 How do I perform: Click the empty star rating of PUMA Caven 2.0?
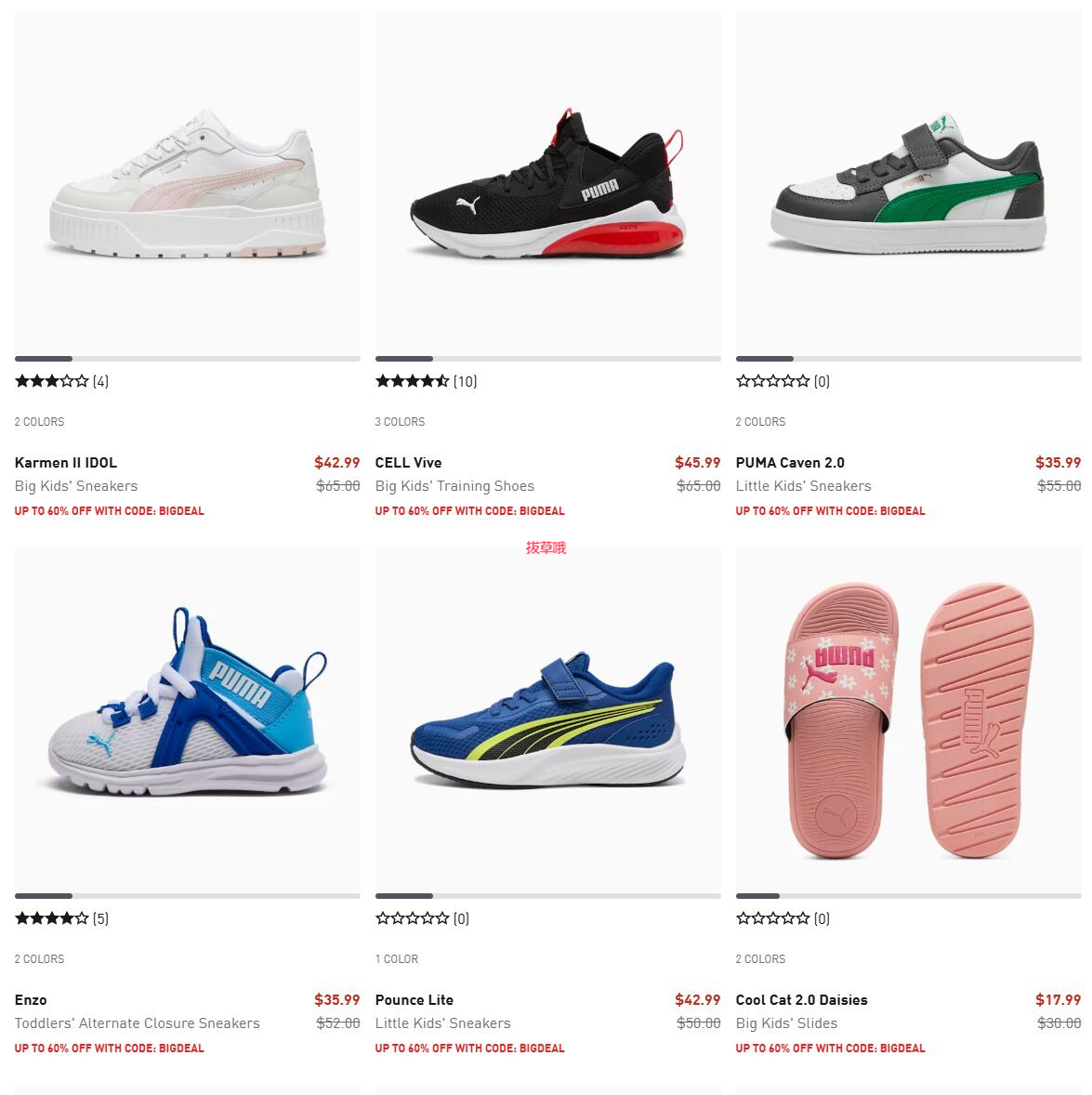[x=772, y=381]
